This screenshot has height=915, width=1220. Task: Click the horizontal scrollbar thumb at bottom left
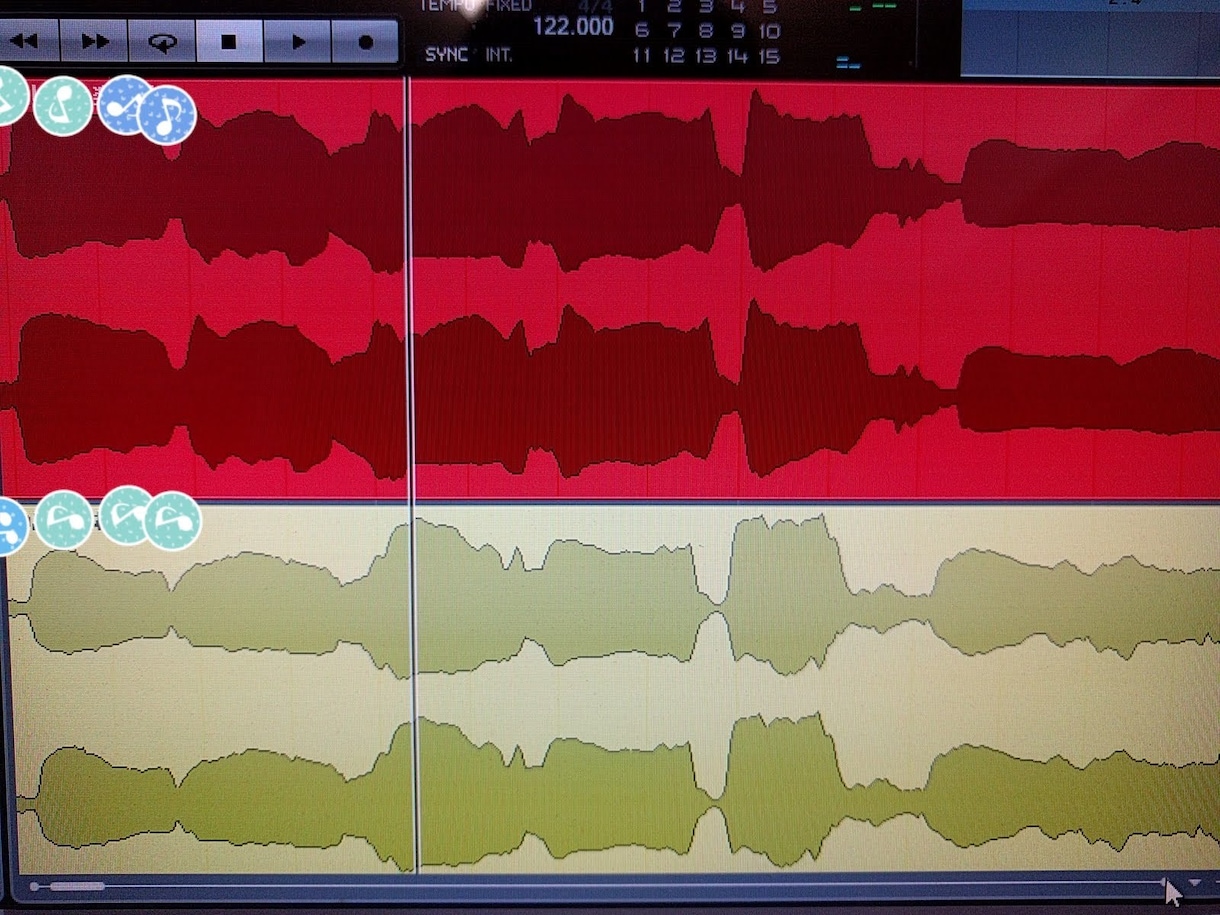76,886
